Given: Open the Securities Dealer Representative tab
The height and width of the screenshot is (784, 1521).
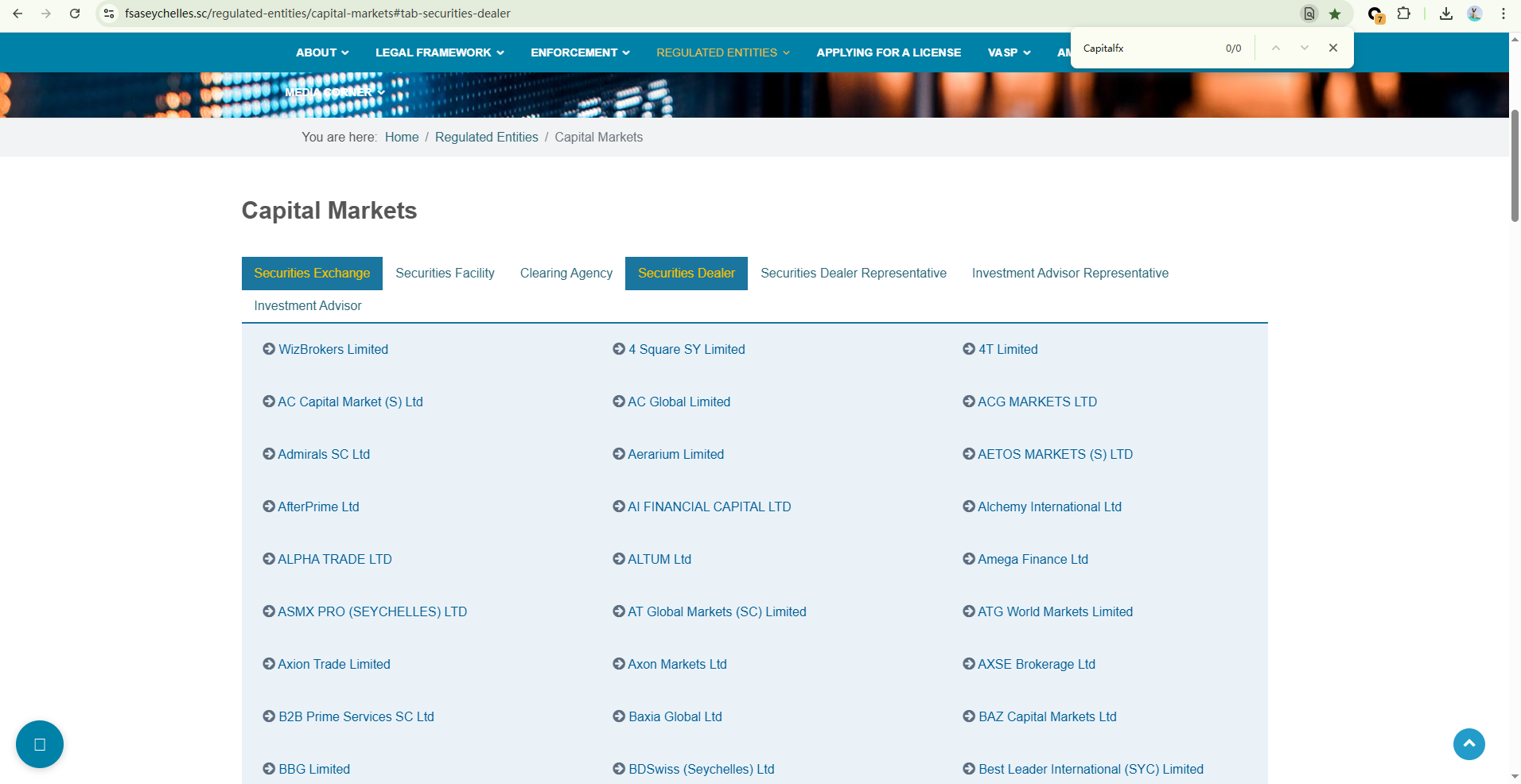Looking at the screenshot, I should 854,274.
